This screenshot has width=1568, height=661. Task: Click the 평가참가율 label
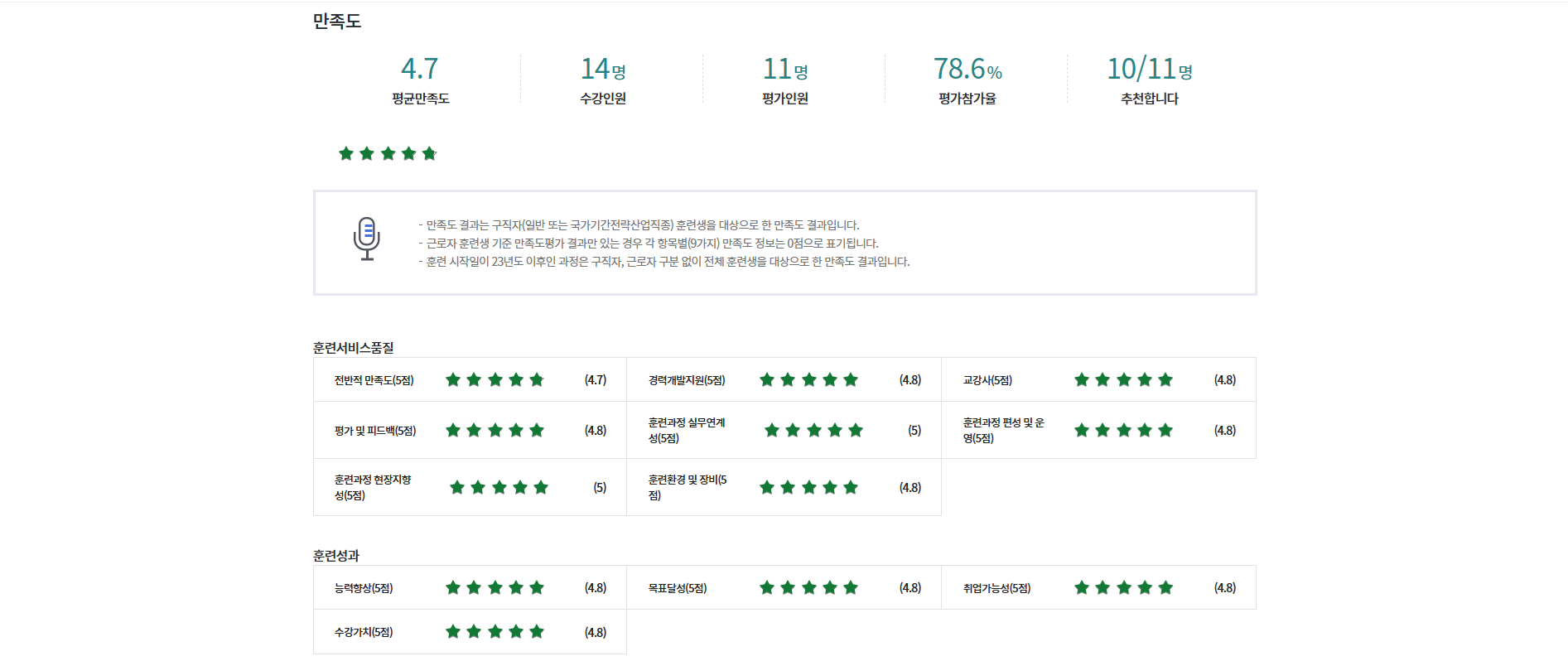(967, 99)
